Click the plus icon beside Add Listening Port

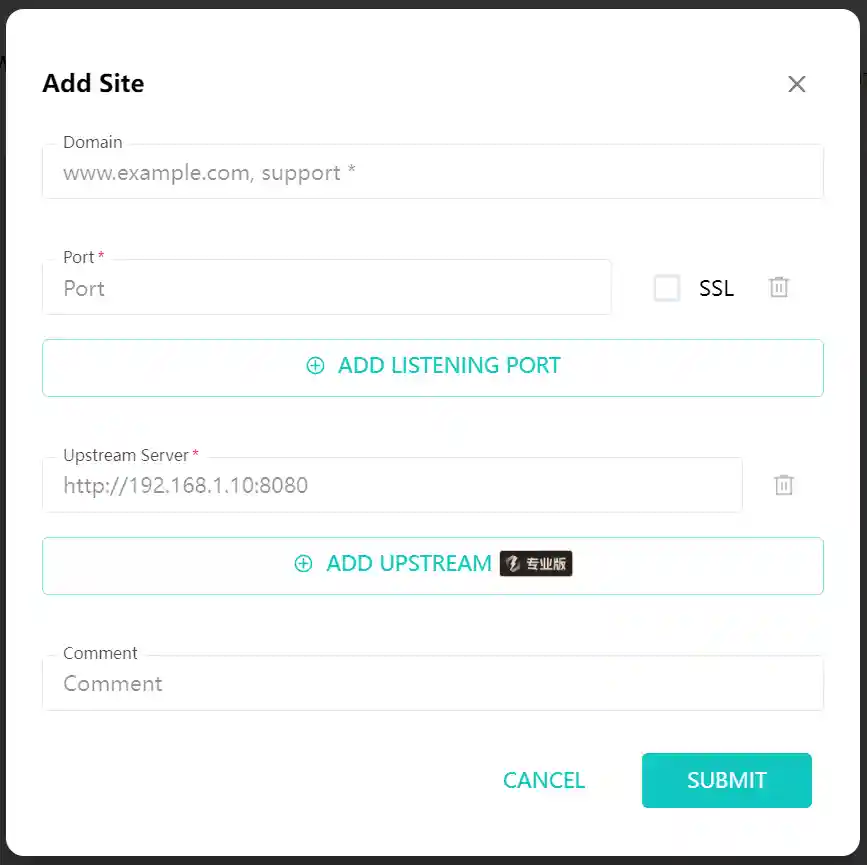tap(315, 366)
